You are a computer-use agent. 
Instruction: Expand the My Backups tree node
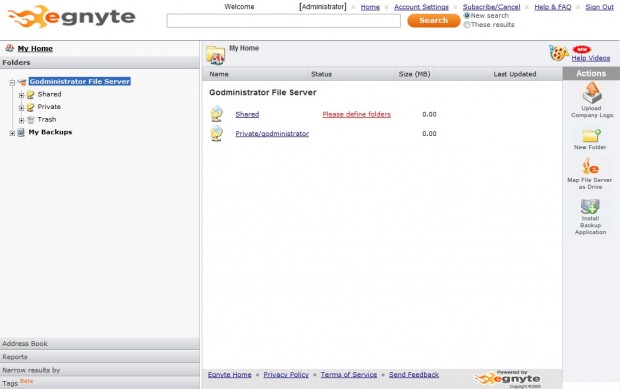click(x=12, y=133)
